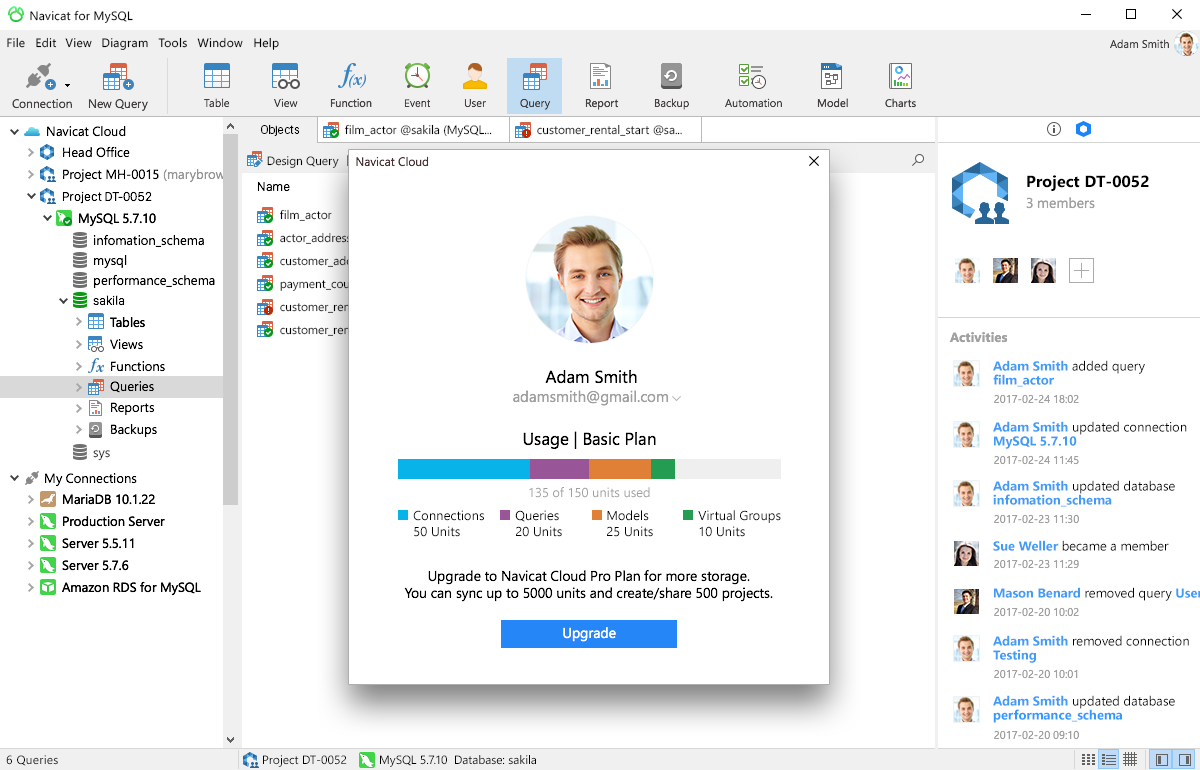Expand the Server 5.5.11 connection

tap(31, 544)
